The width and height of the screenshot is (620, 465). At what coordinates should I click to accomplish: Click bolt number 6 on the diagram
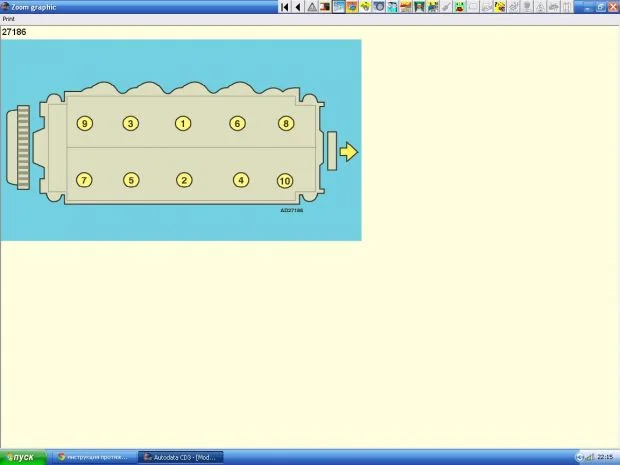tap(237, 124)
